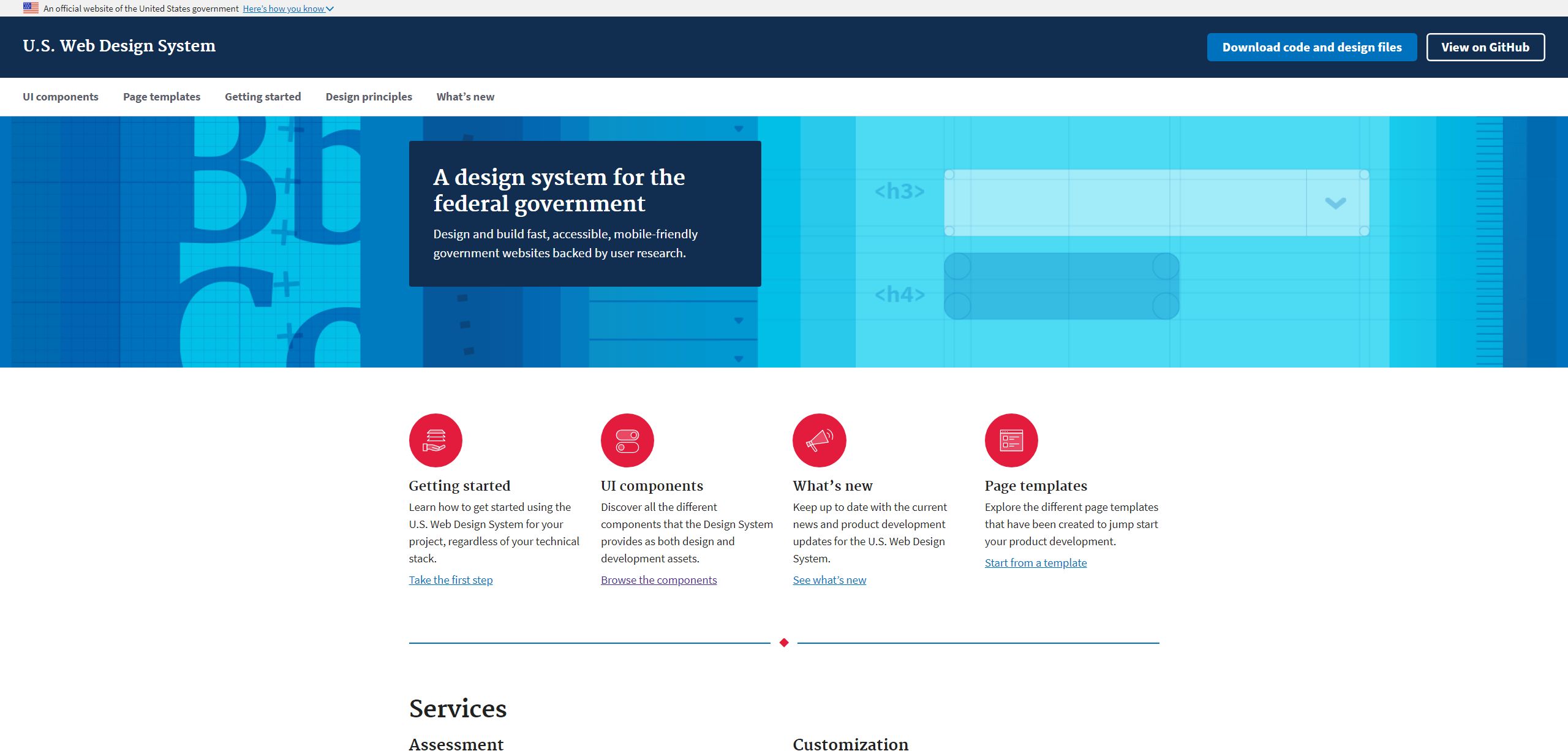Go to Getting started nav item

click(263, 97)
